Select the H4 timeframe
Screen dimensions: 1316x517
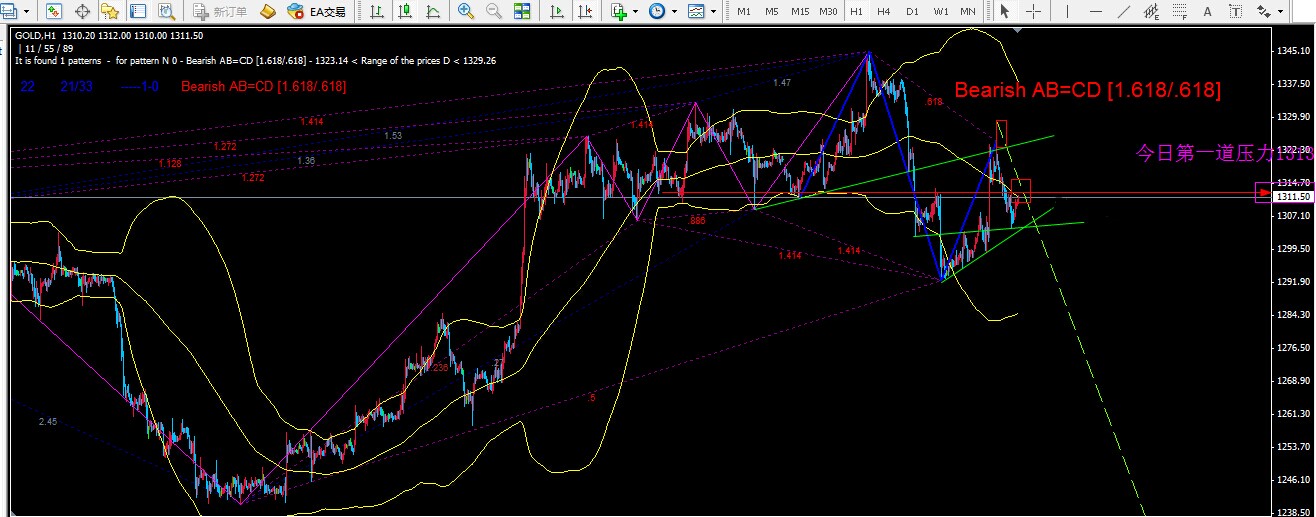coord(884,12)
